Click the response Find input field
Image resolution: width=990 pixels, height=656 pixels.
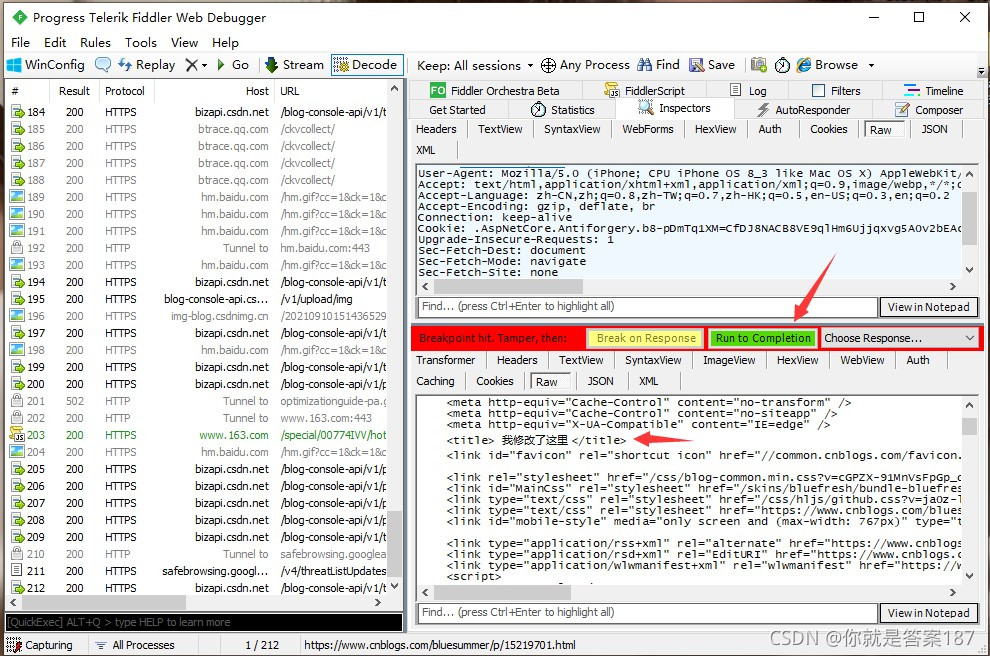(647, 612)
